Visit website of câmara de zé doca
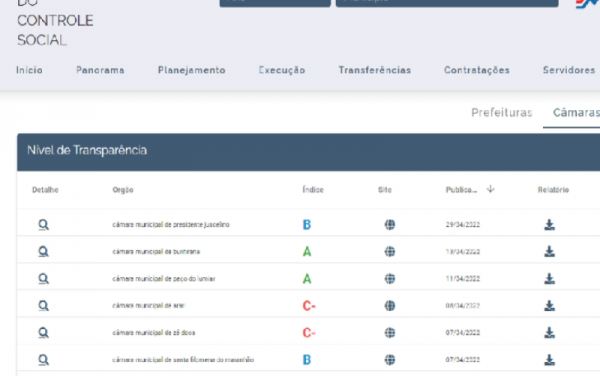The height and width of the screenshot is (376, 600). [390, 333]
